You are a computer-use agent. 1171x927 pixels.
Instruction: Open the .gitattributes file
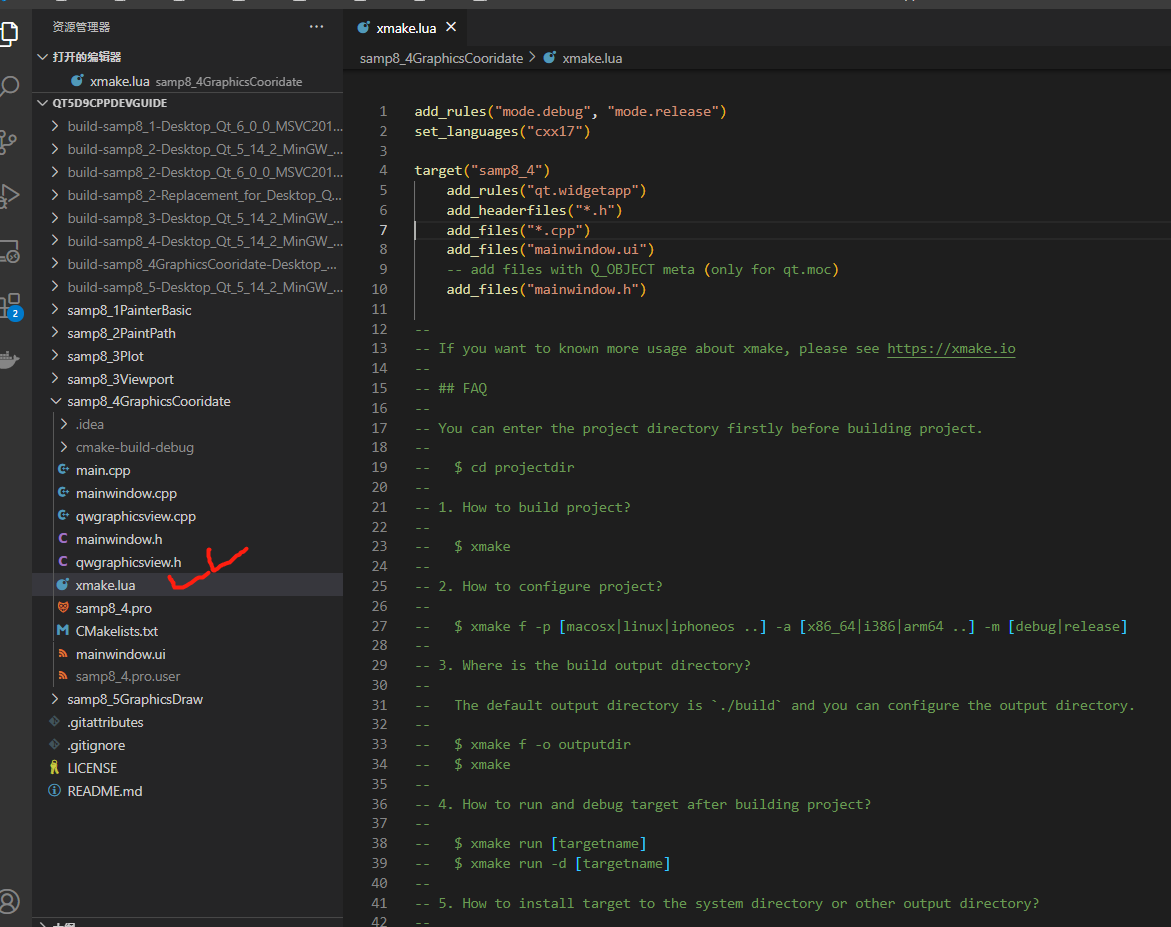click(x=105, y=722)
